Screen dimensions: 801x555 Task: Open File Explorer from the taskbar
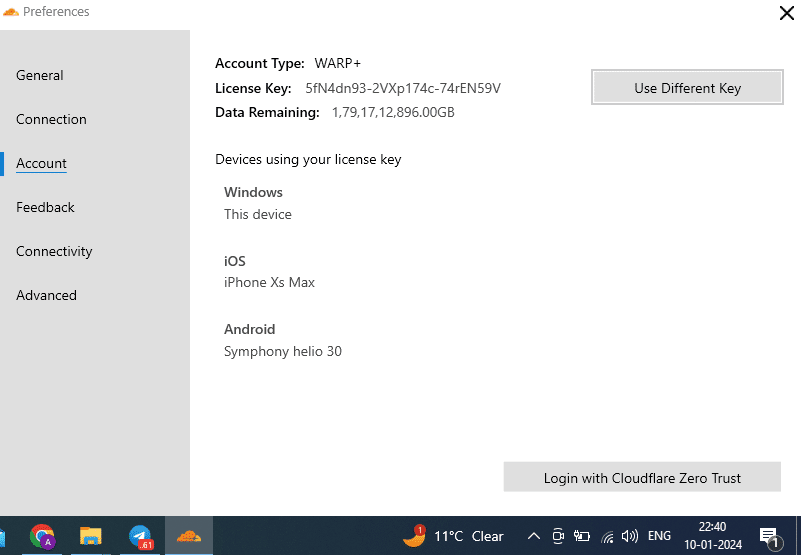[x=90, y=536]
